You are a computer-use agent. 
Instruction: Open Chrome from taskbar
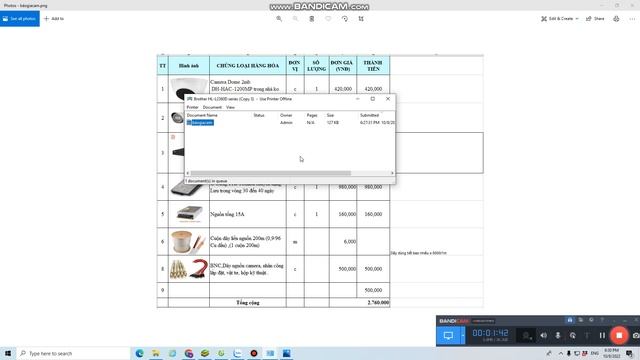click(189, 353)
